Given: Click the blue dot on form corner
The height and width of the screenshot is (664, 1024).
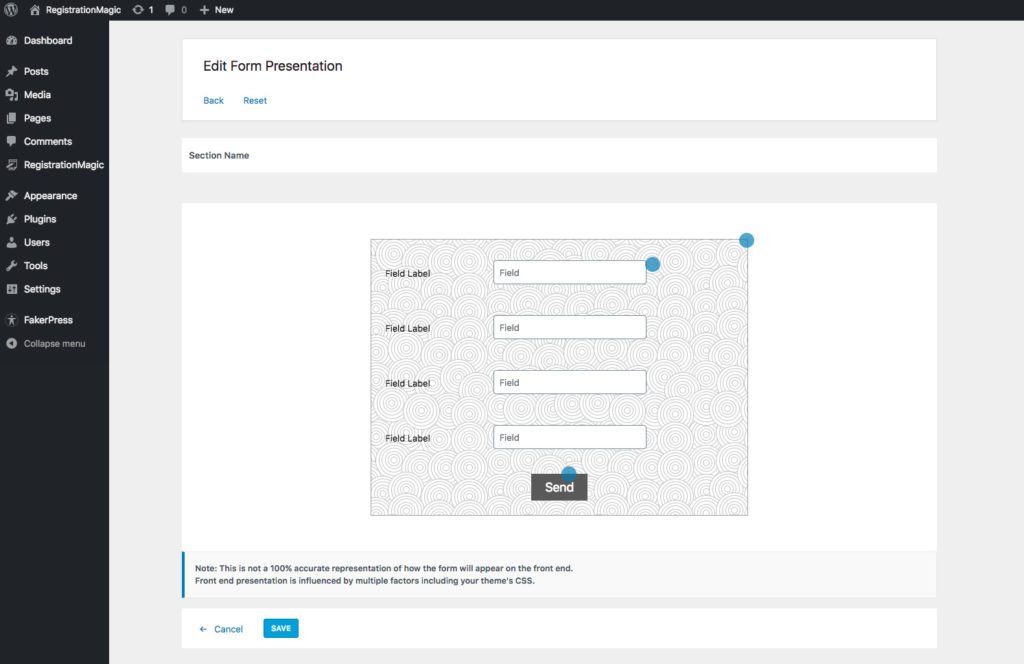Looking at the screenshot, I should (746, 240).
